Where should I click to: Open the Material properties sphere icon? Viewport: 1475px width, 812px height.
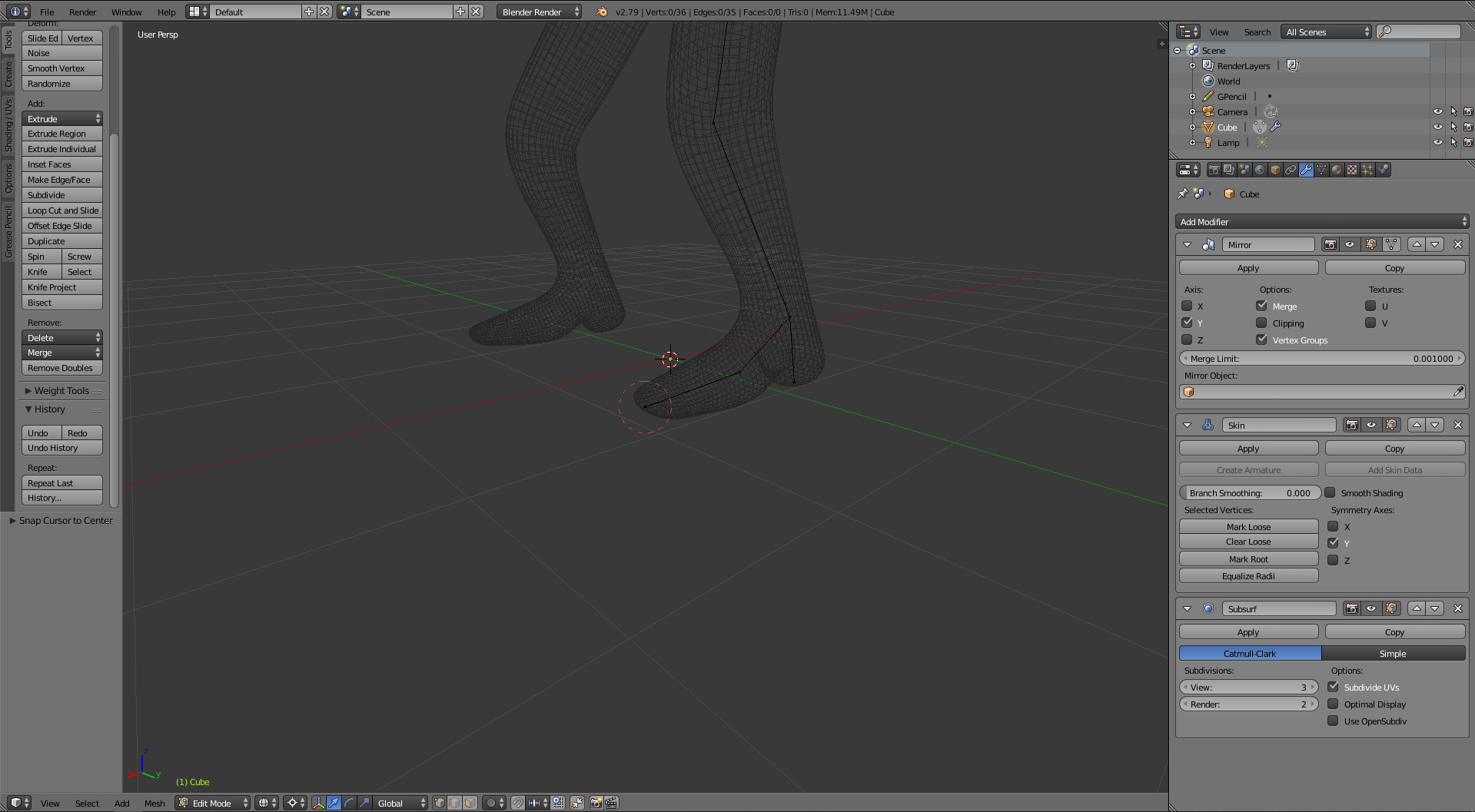tap(1337, 170)
